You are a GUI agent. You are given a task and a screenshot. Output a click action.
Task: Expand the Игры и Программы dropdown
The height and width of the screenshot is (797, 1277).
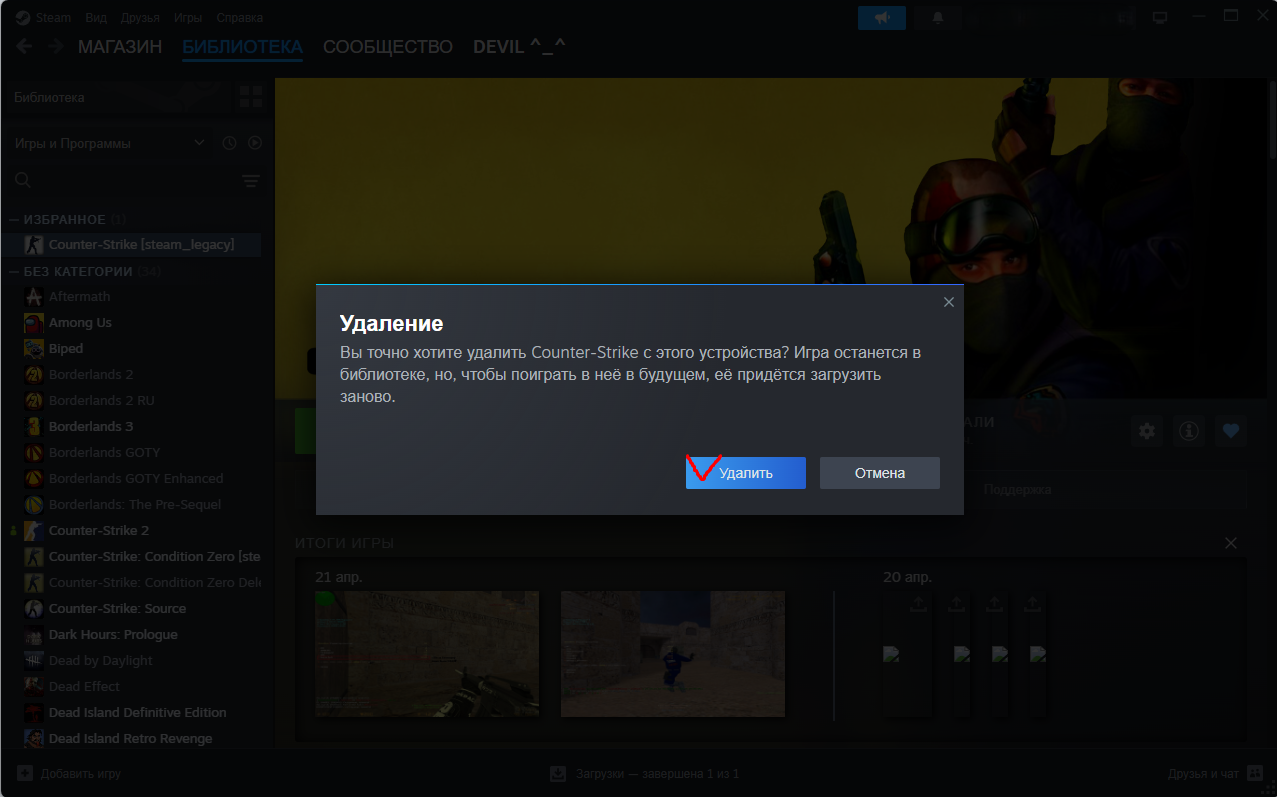[110, 143]
